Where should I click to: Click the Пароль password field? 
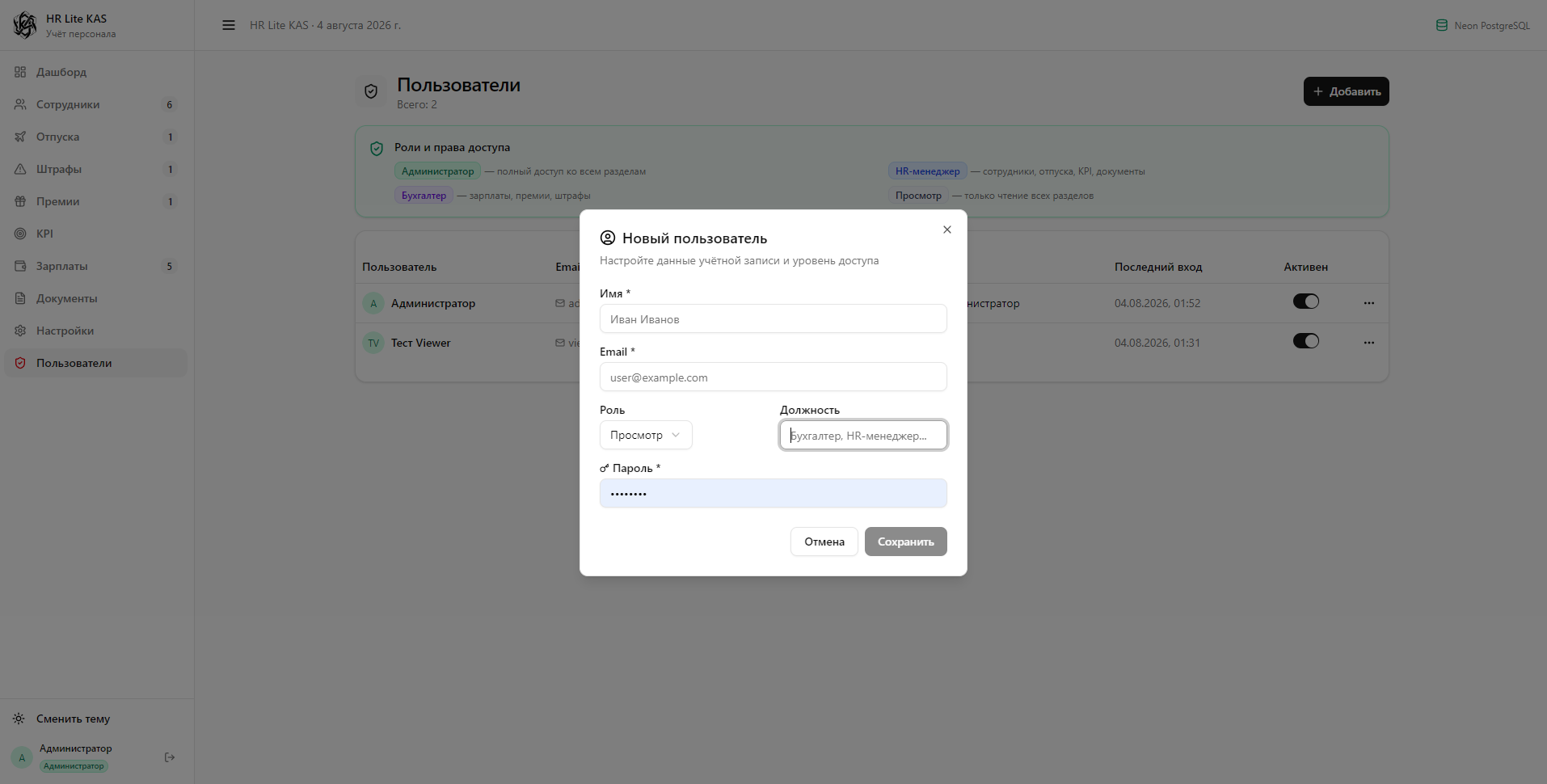tap(773, 493)
